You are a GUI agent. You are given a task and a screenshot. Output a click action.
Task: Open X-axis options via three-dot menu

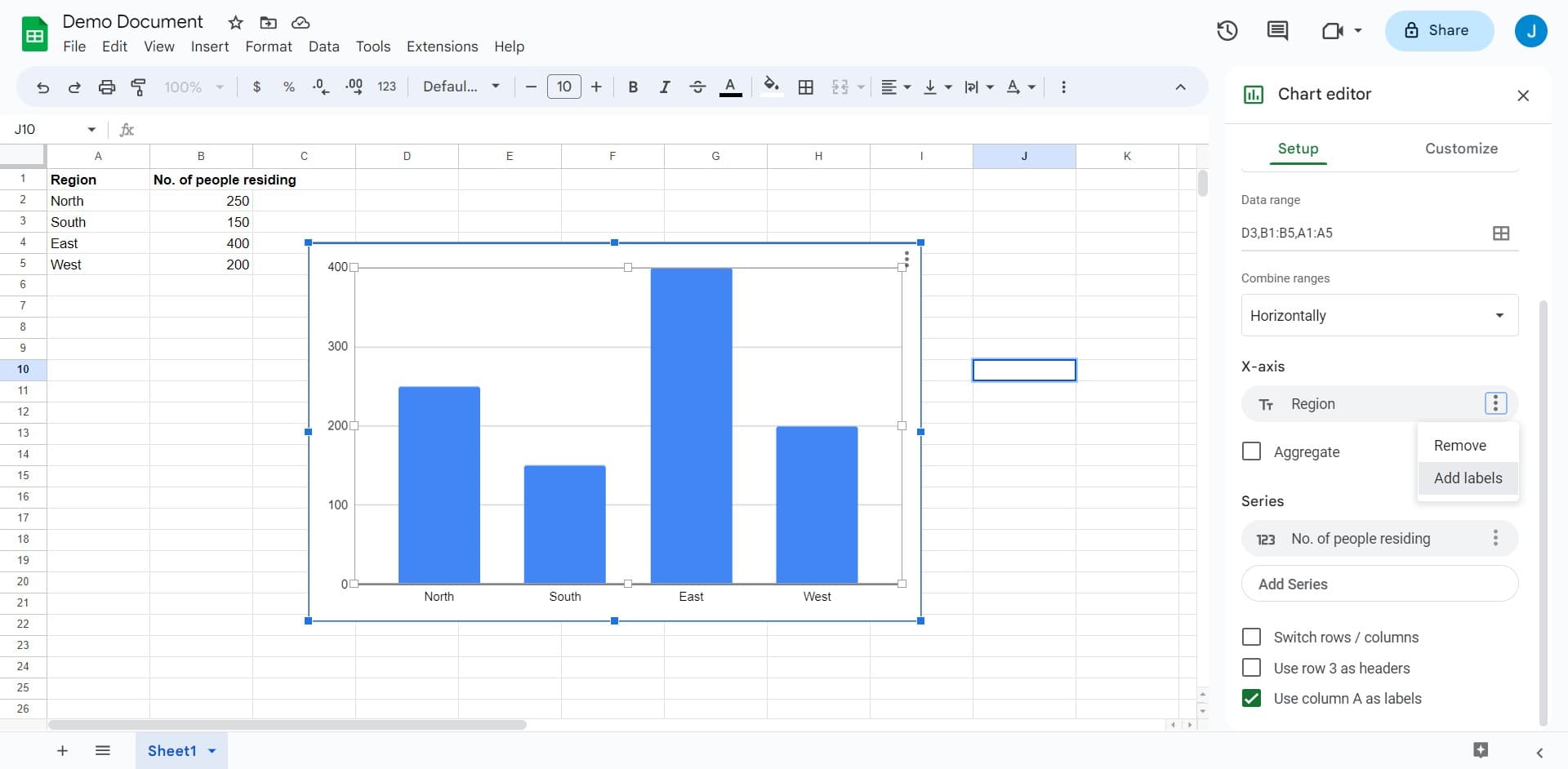[x=1495, y=402]
